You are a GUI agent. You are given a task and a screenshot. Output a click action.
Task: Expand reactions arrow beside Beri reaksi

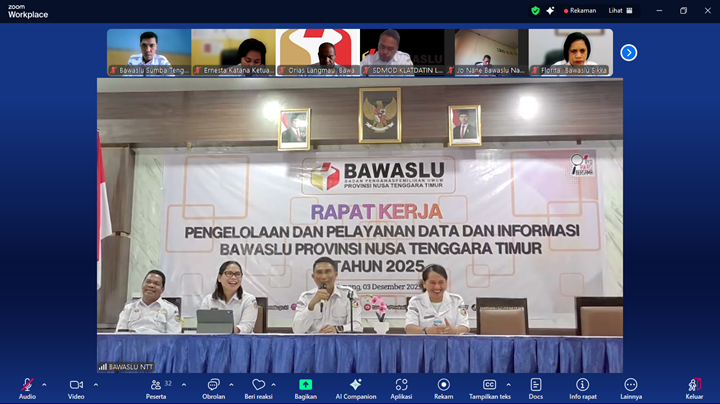click(274, 385)
